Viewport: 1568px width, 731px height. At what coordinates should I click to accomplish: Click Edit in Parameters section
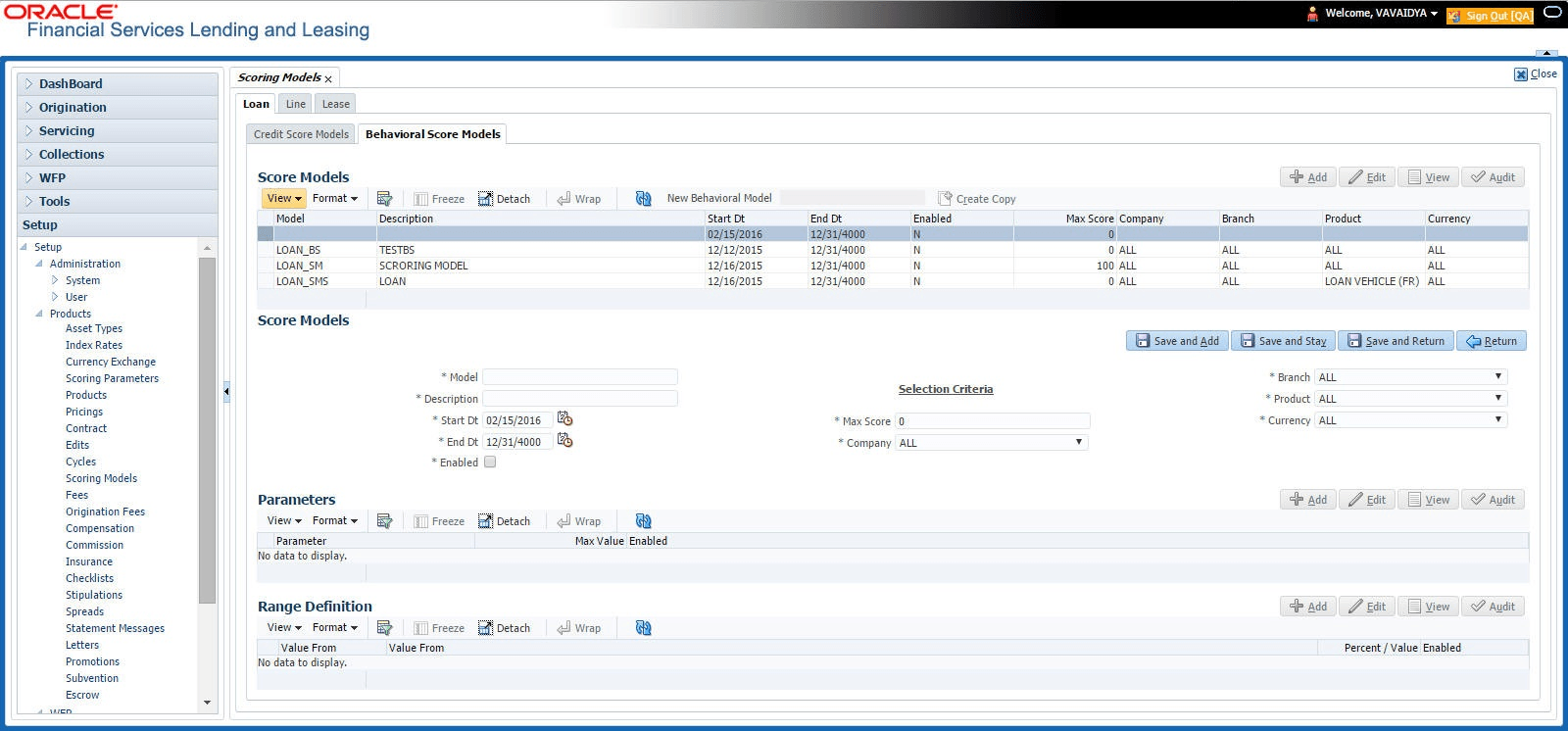click(1367, 500)
